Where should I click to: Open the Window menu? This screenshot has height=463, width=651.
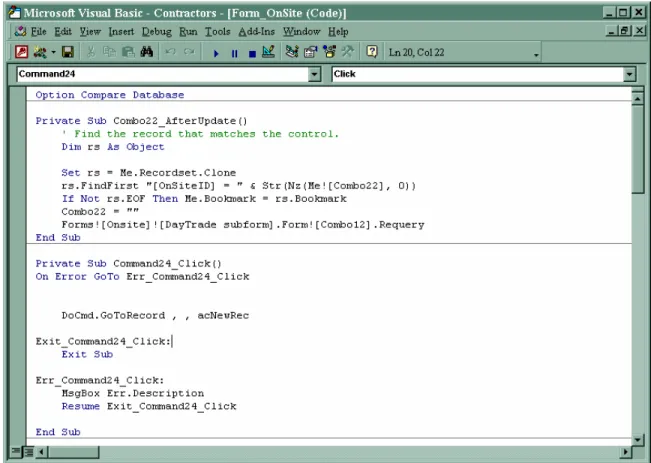[x=301, y=32]
